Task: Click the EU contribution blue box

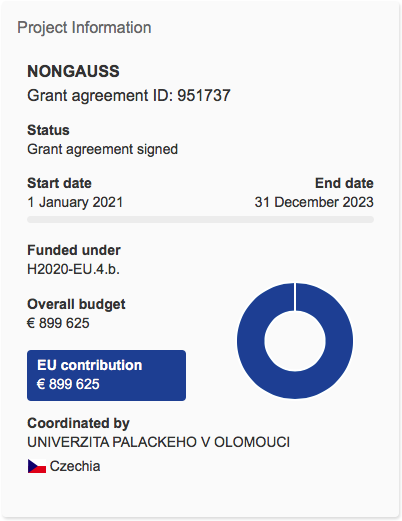Action: coord(106,375)
